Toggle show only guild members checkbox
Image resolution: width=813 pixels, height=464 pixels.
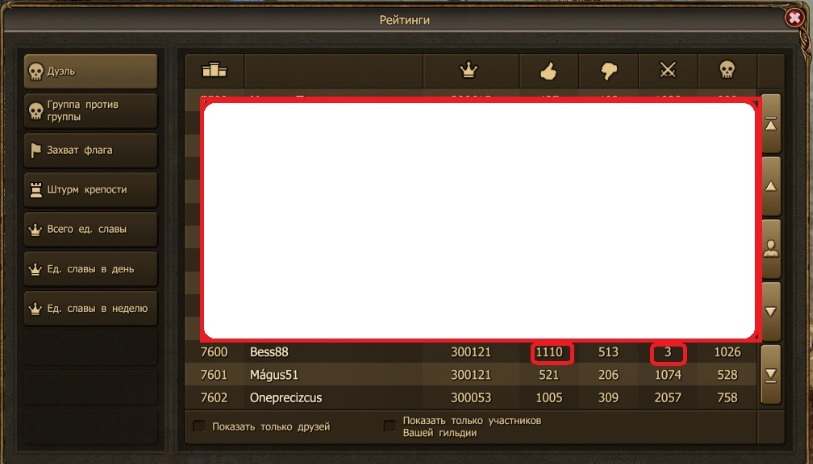(389, 427)
